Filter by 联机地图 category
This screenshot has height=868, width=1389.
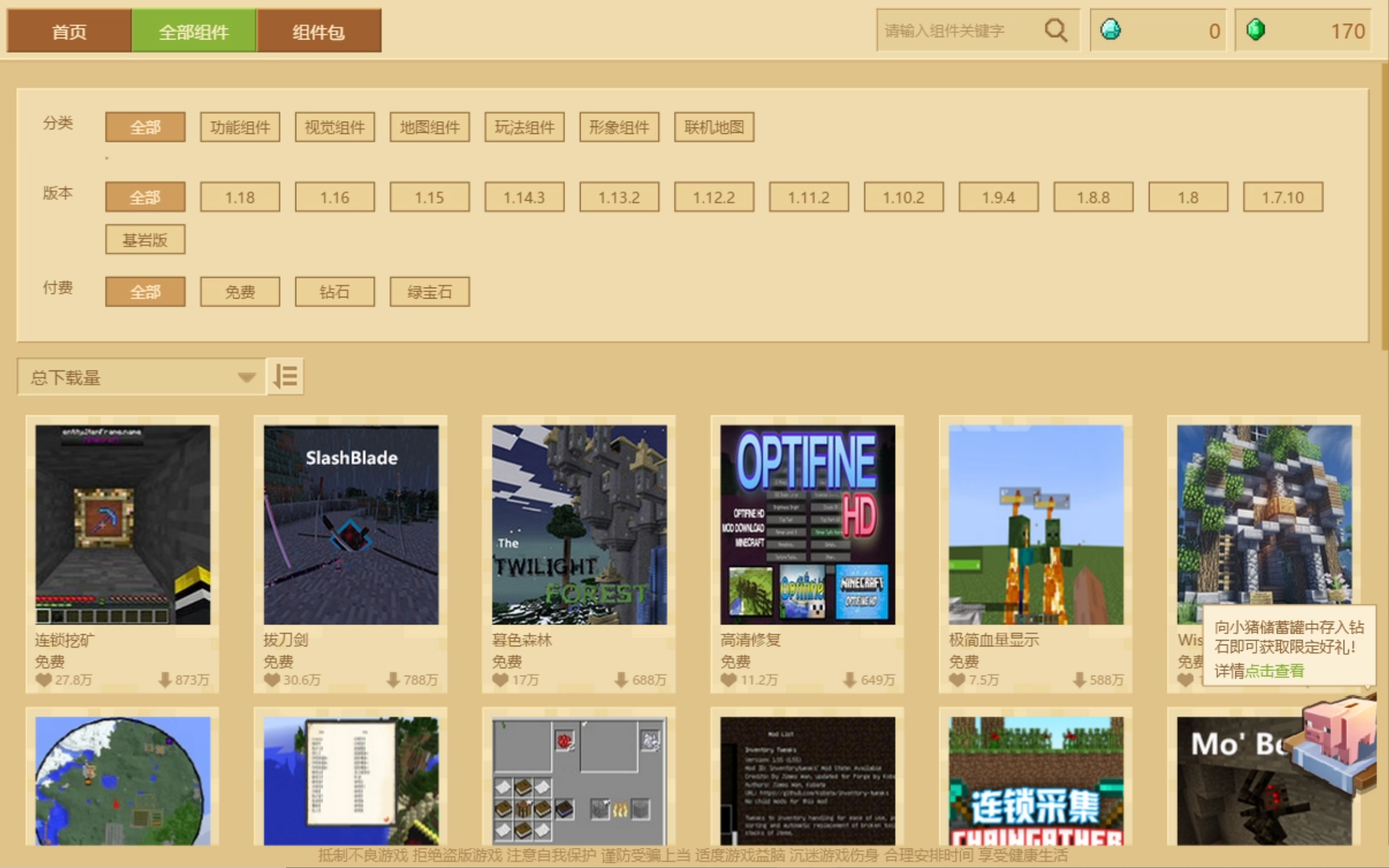[714, 127]
